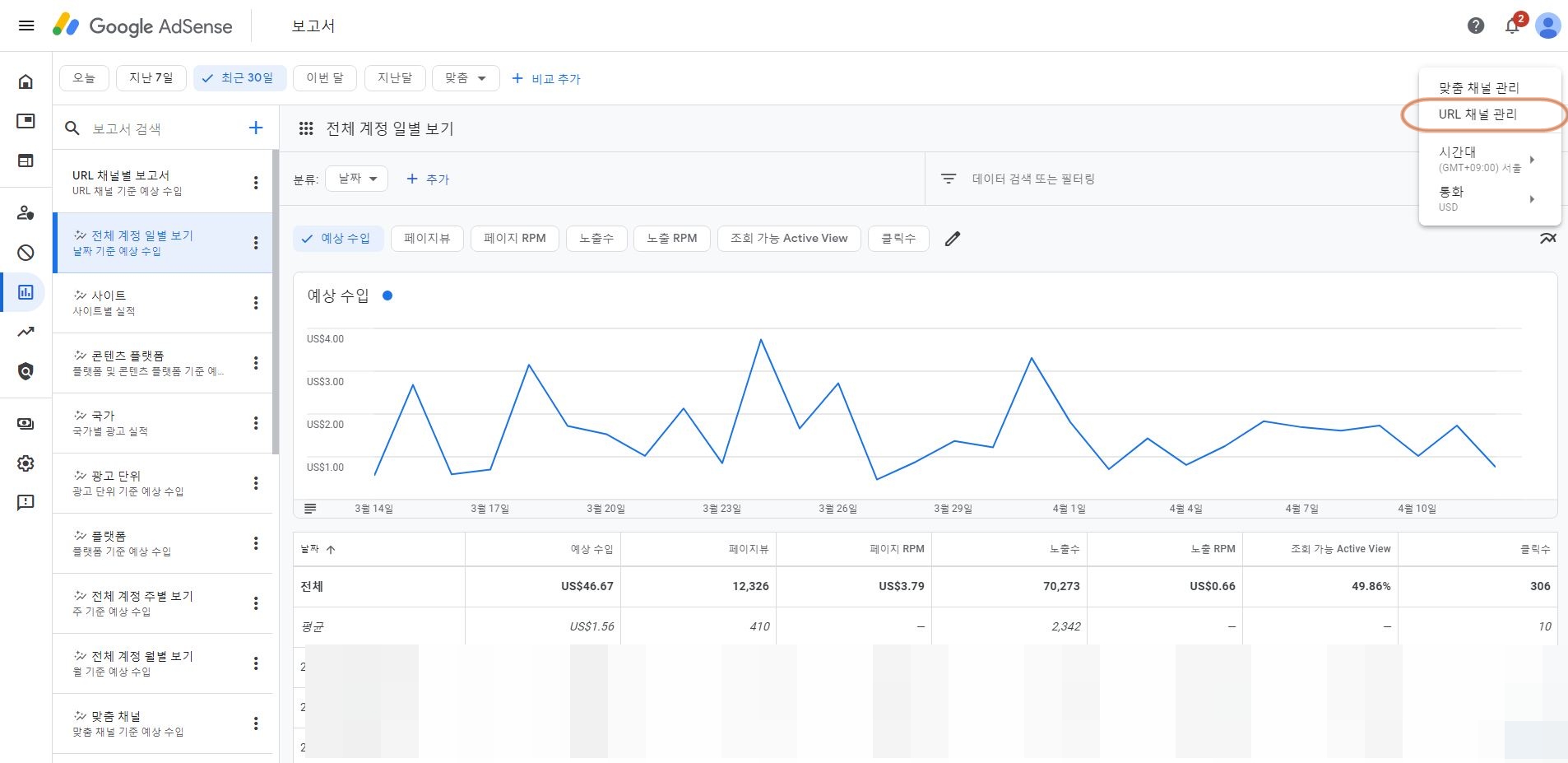The width and height of the screenshot is (1568, 763).
Task: Open the hamburger main menu
Action: coord(26,26)
